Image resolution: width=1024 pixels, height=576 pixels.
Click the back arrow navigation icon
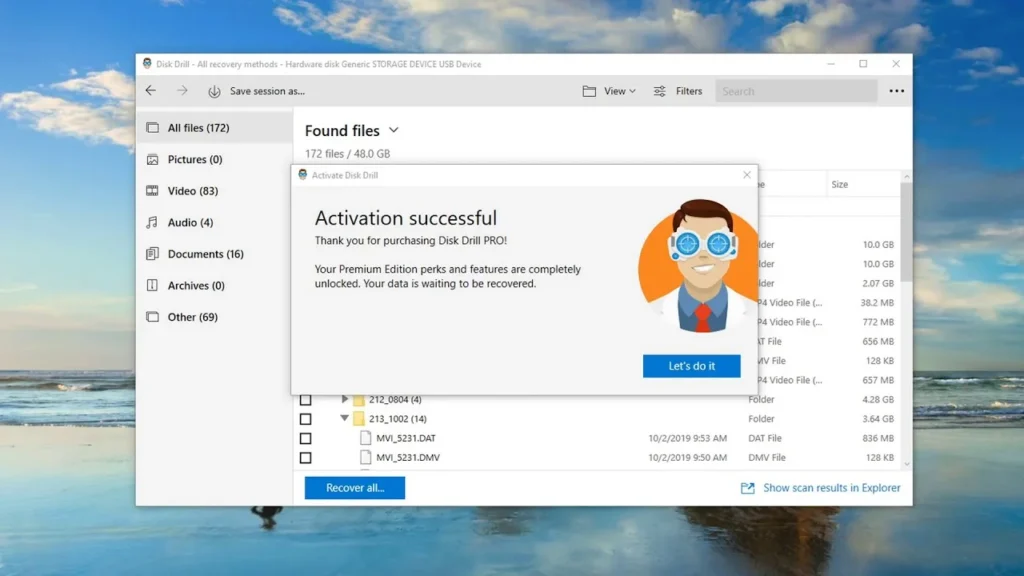point(150,90)
